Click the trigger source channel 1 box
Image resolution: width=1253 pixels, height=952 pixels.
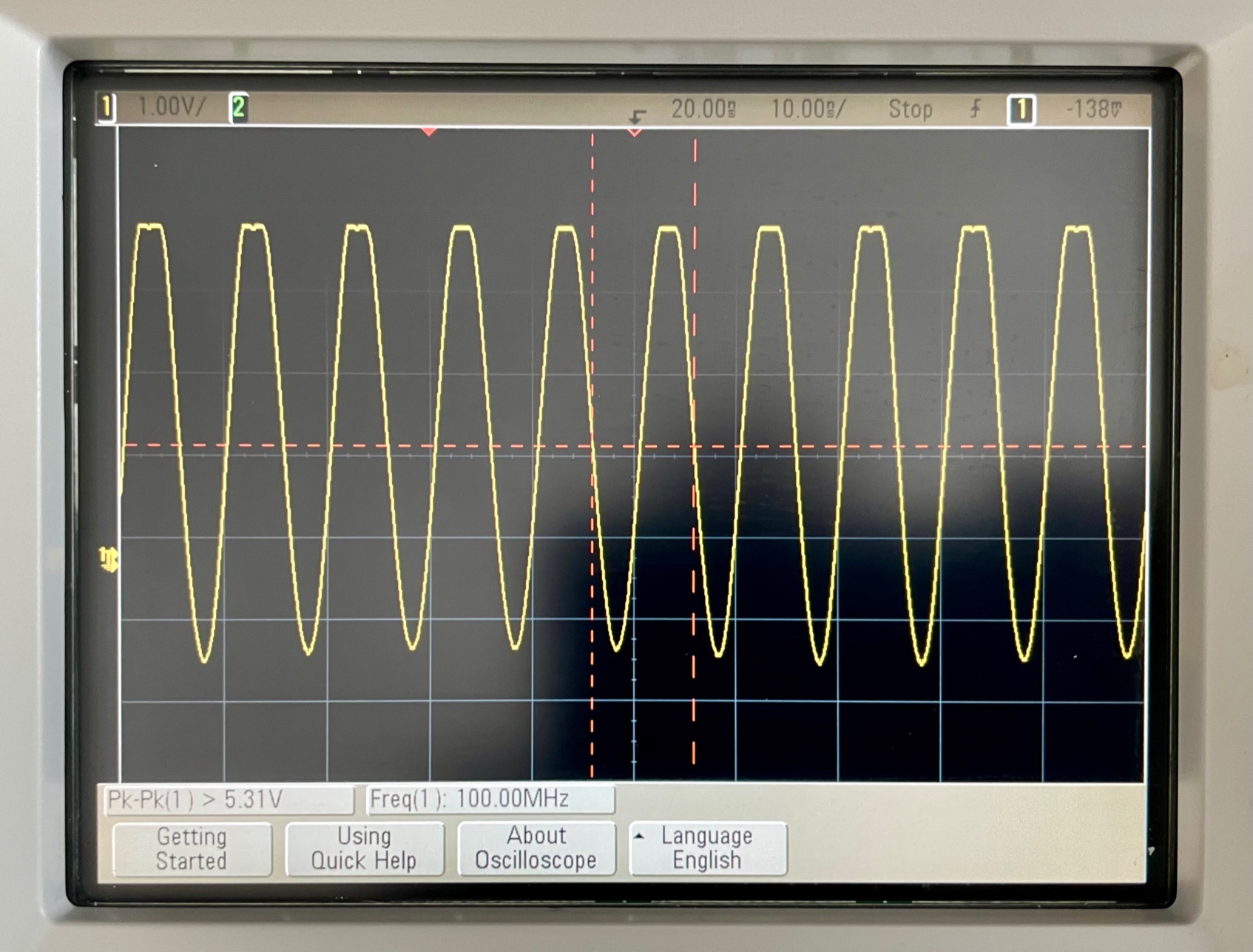point(1021,111)
